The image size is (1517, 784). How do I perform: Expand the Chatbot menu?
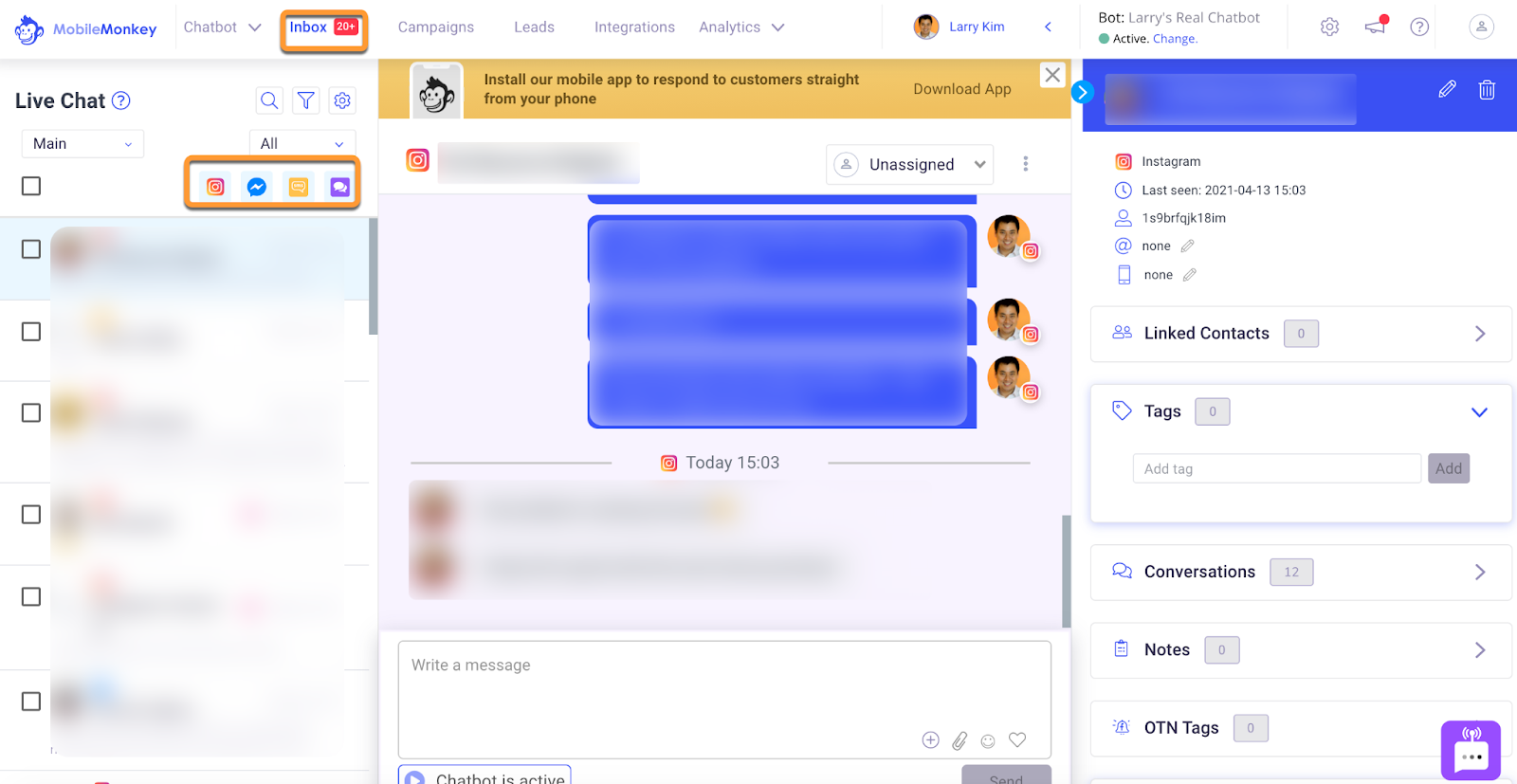pyautogui.click(x=222, y=27)
